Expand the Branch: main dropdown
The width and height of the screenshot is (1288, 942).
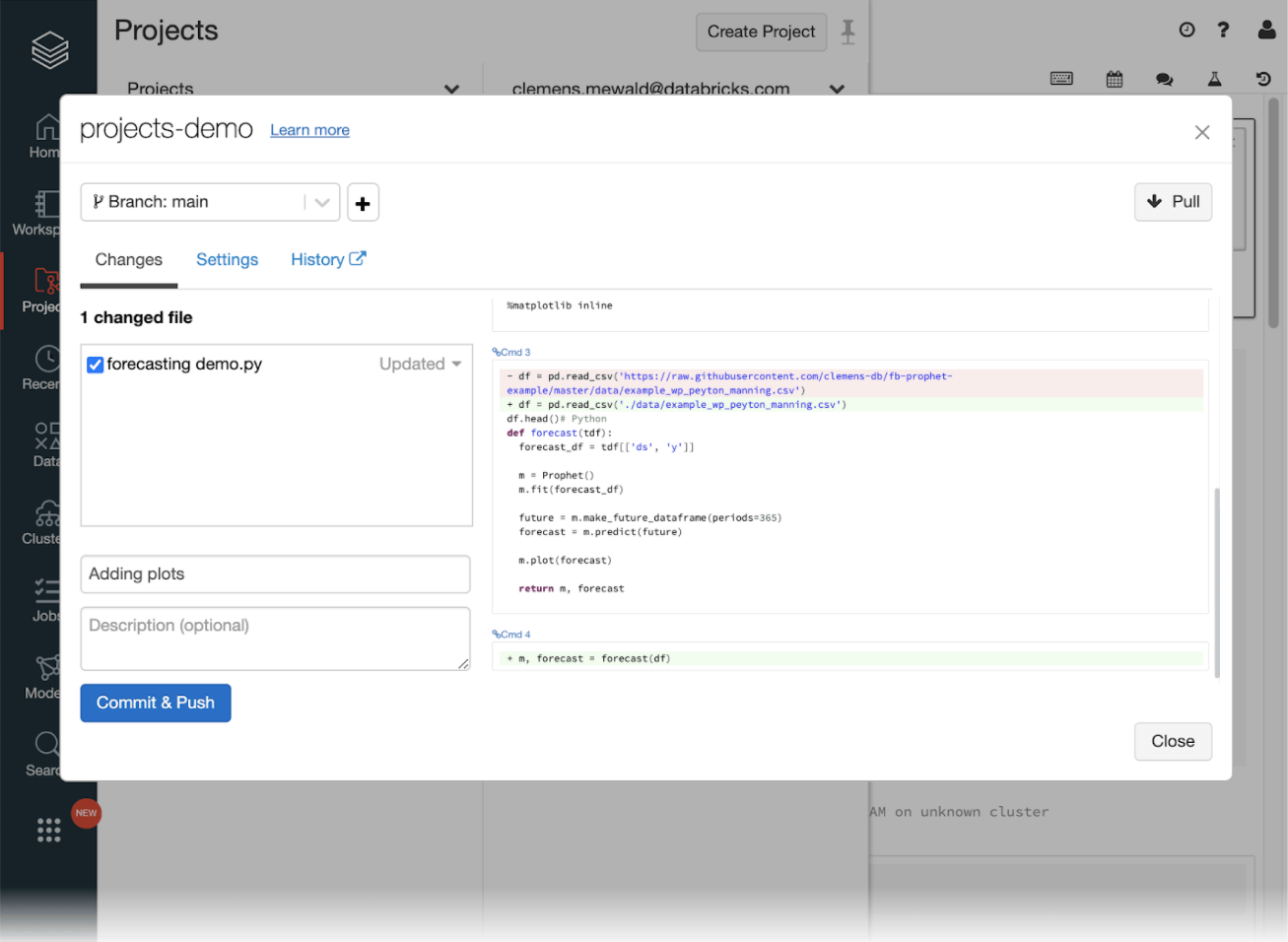[x=321, y=202]
